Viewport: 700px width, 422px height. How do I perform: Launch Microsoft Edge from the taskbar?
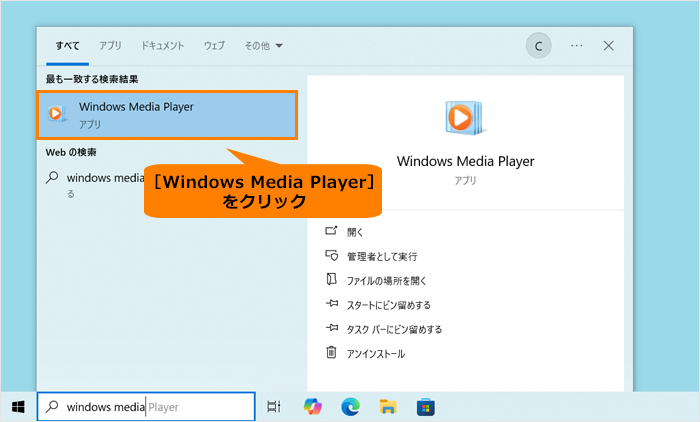click(350, 407)
